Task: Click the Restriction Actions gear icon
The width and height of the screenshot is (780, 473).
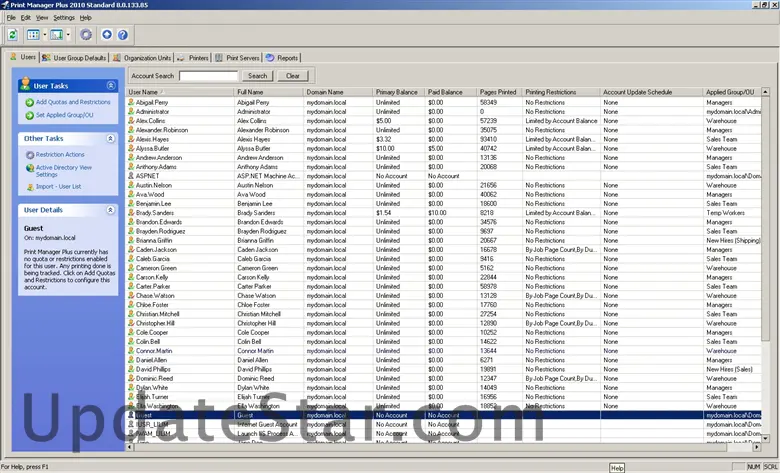Action: click(28, 155)
